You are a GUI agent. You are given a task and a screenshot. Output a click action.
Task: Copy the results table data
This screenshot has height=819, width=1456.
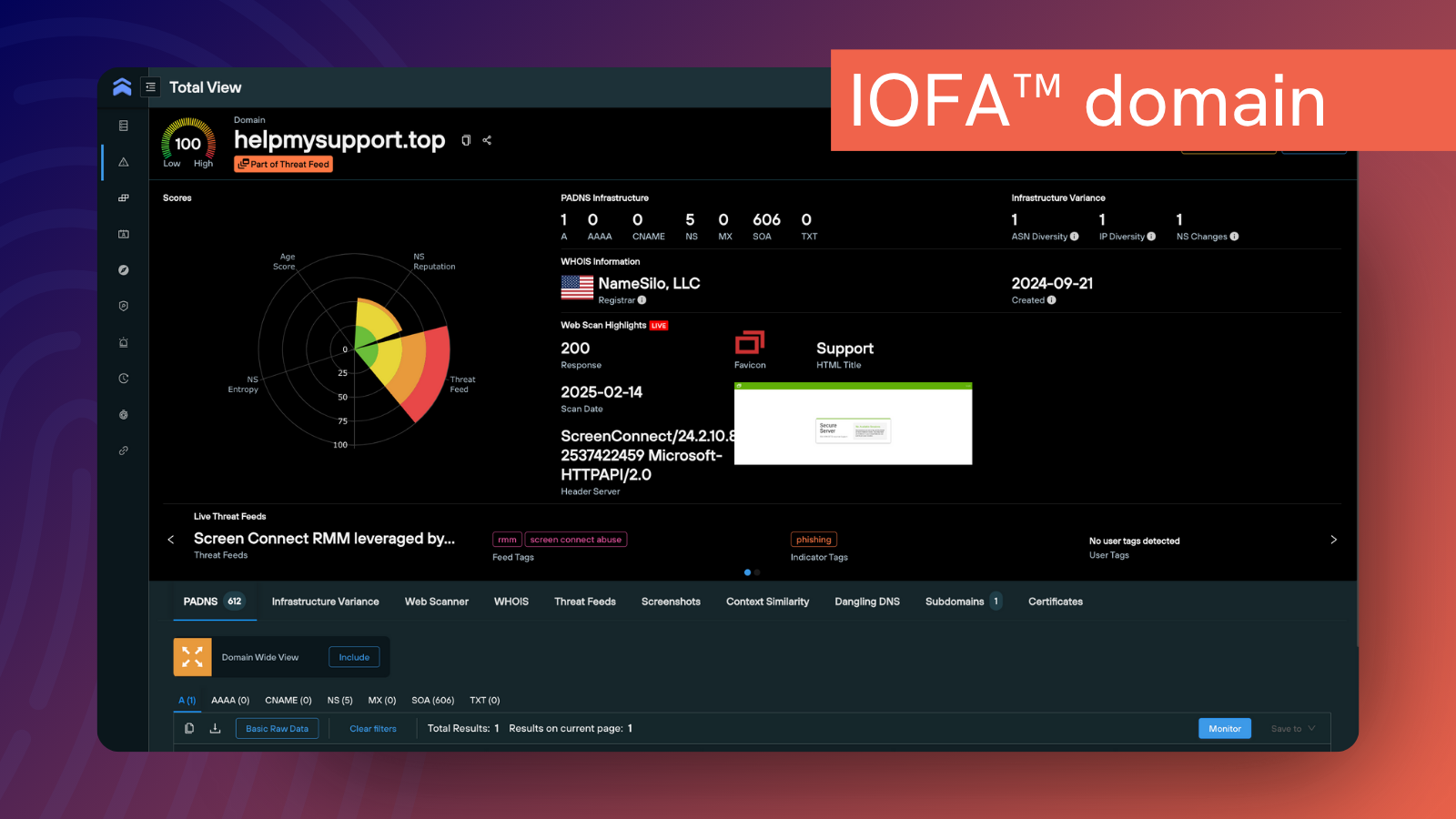pyautogui.click(x=189, y=728)
